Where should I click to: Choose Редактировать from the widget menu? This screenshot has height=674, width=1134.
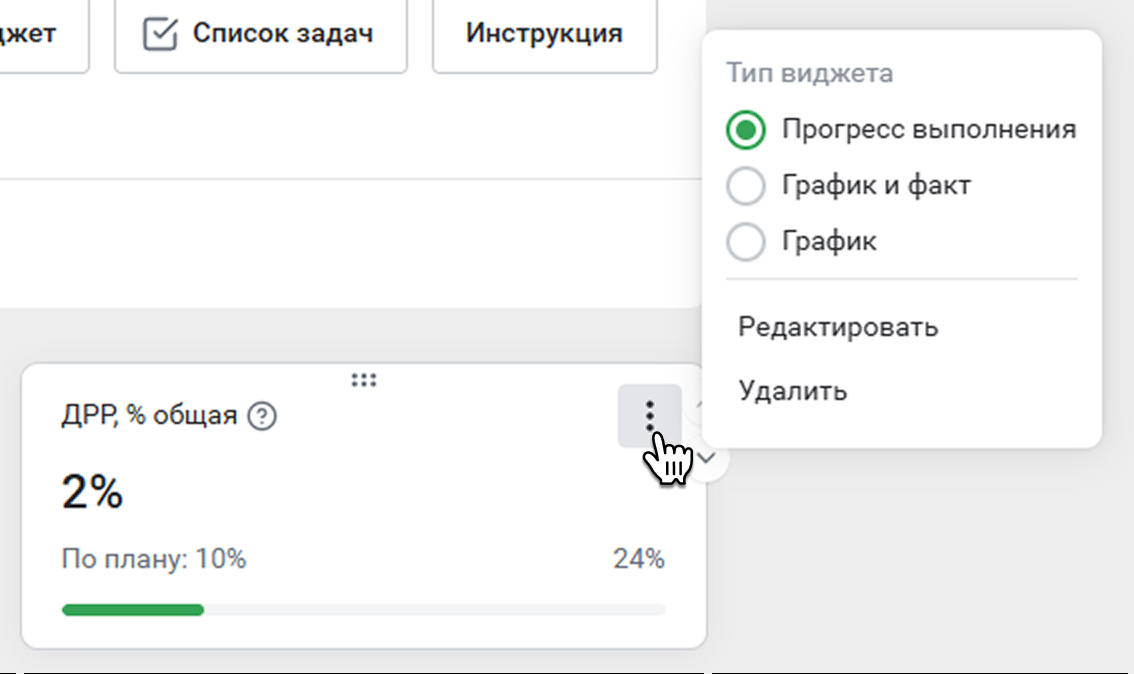pos(838,327)
